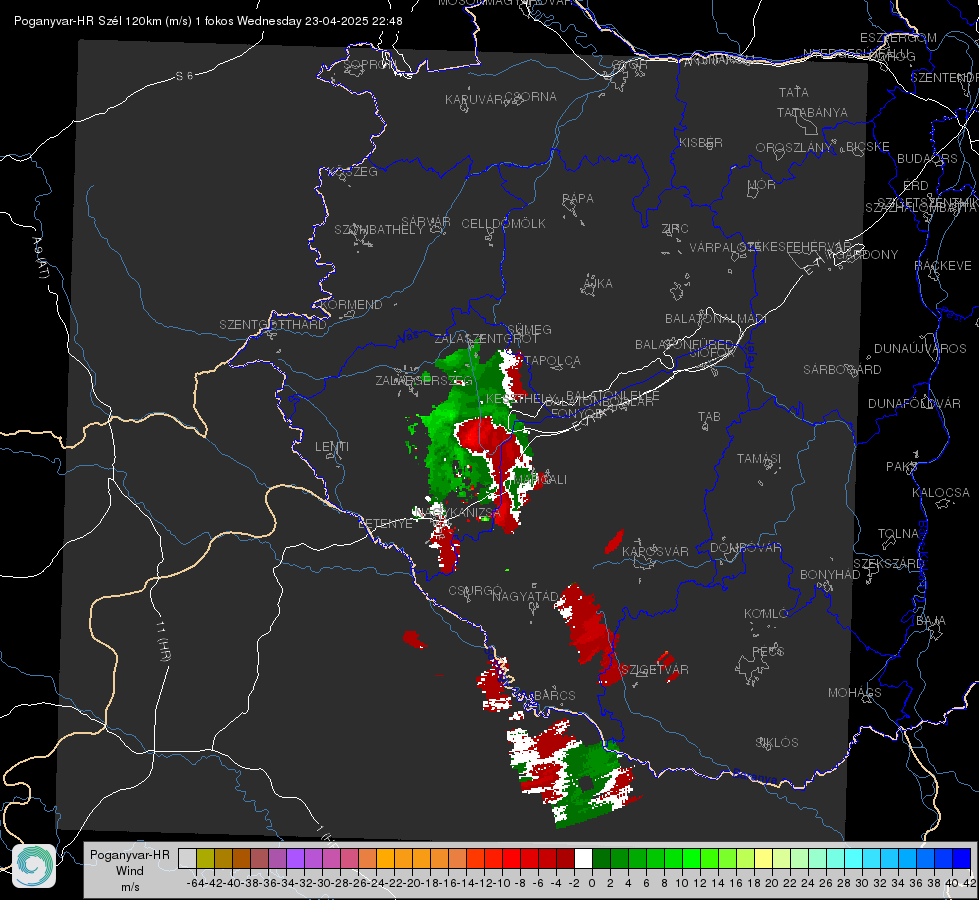Click the MÓR city label
979x900 pixels.
pyautogui.click(x=762, y=184)
